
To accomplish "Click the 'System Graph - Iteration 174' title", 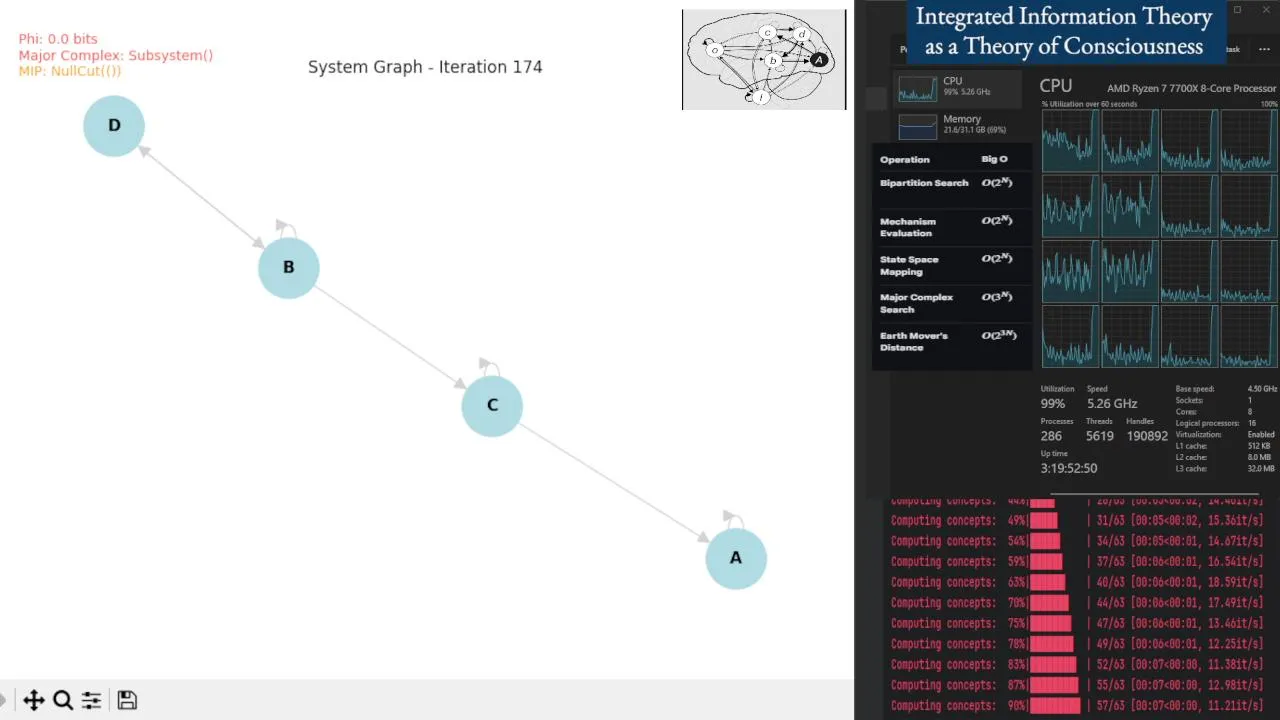I will coord(425,67).
